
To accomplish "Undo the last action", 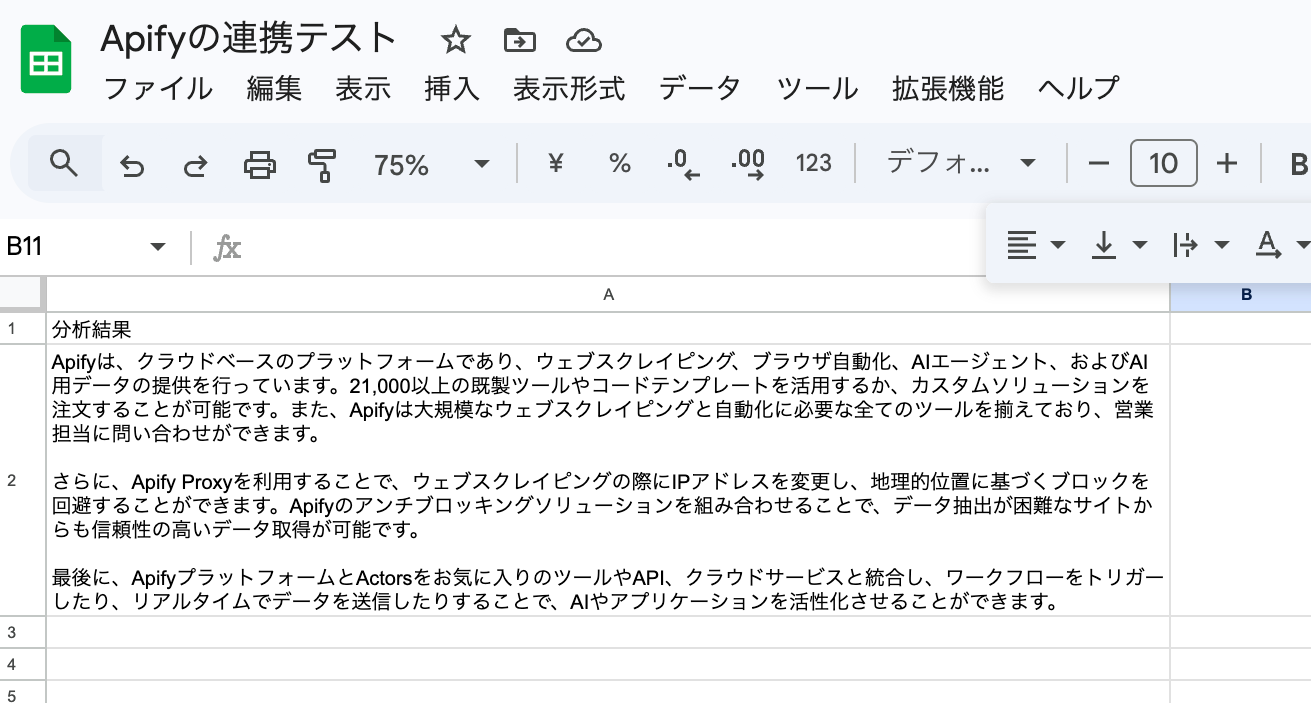I will [x=131, y=165].
